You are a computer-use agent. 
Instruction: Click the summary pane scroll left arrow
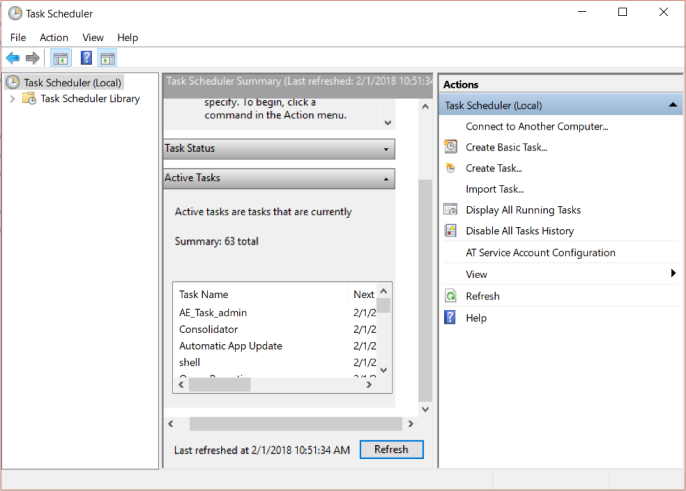[171, 424]
